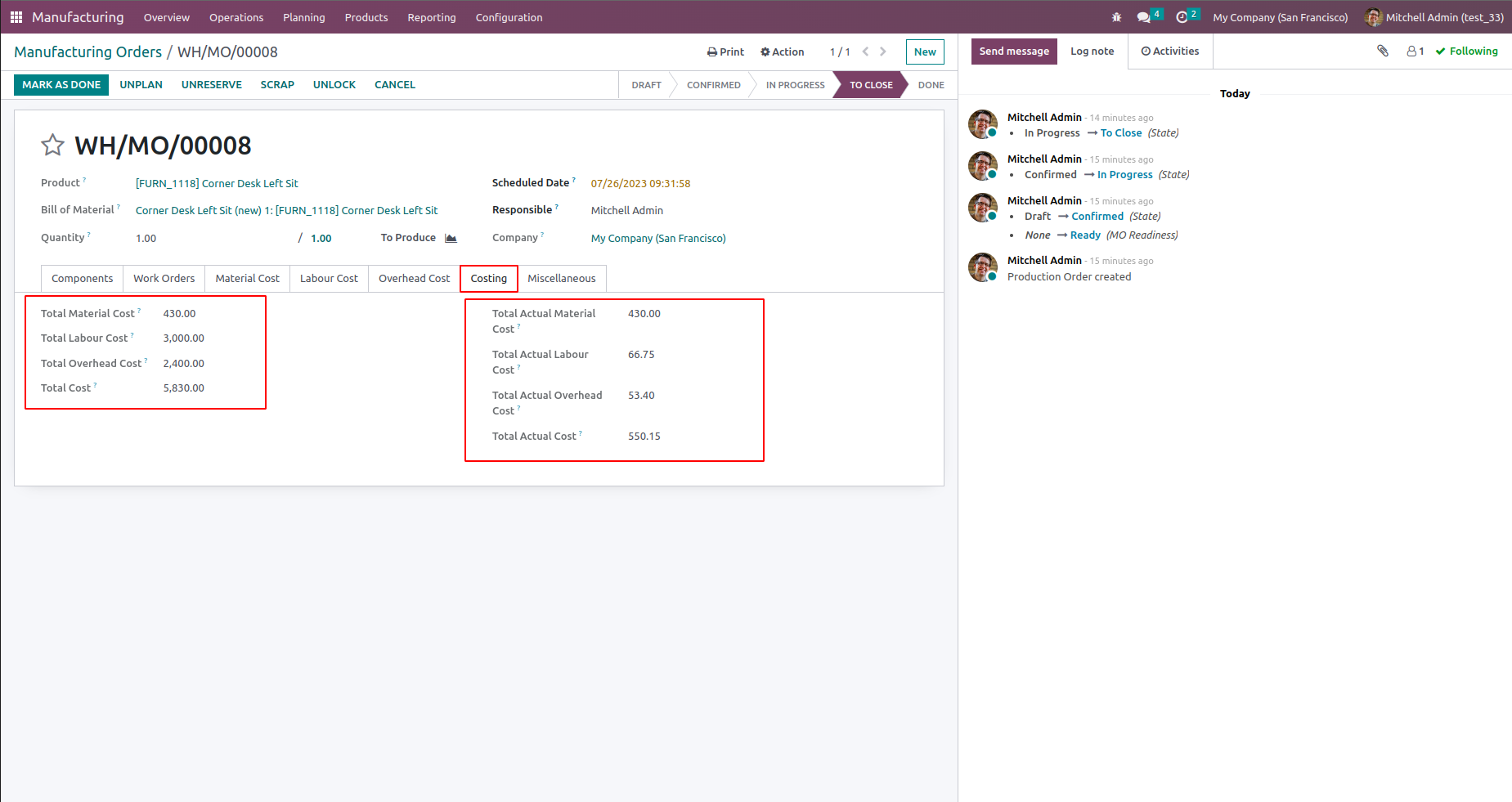Screen dimensions: 1512x802
Task: Open company link My Company (San Francisco)
Action: tap(658, 239)
